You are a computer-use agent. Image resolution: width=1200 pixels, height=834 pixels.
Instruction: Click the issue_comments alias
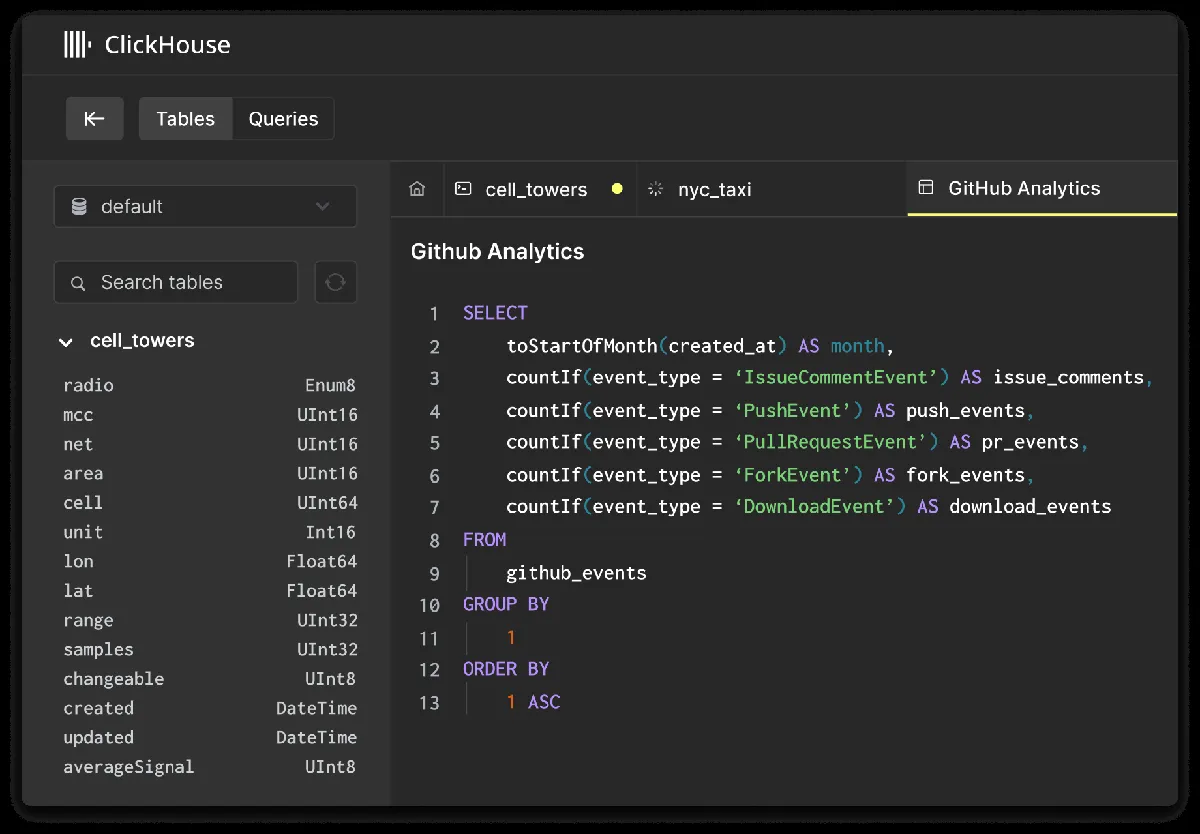click(x=1068, y=378)
